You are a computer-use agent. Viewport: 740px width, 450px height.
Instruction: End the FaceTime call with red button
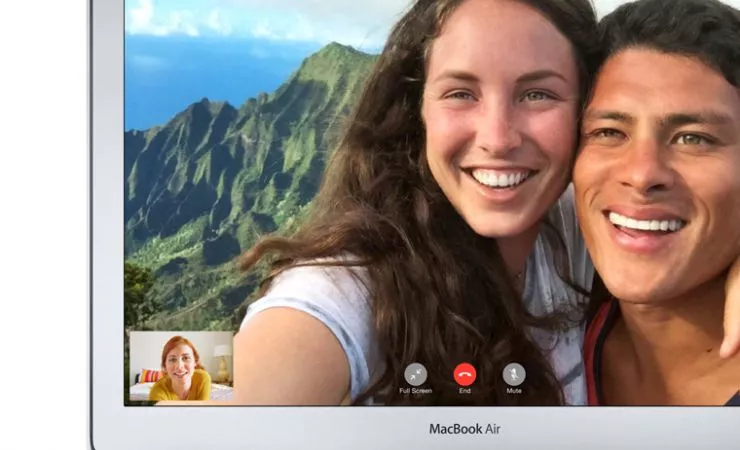pos(465,375)
